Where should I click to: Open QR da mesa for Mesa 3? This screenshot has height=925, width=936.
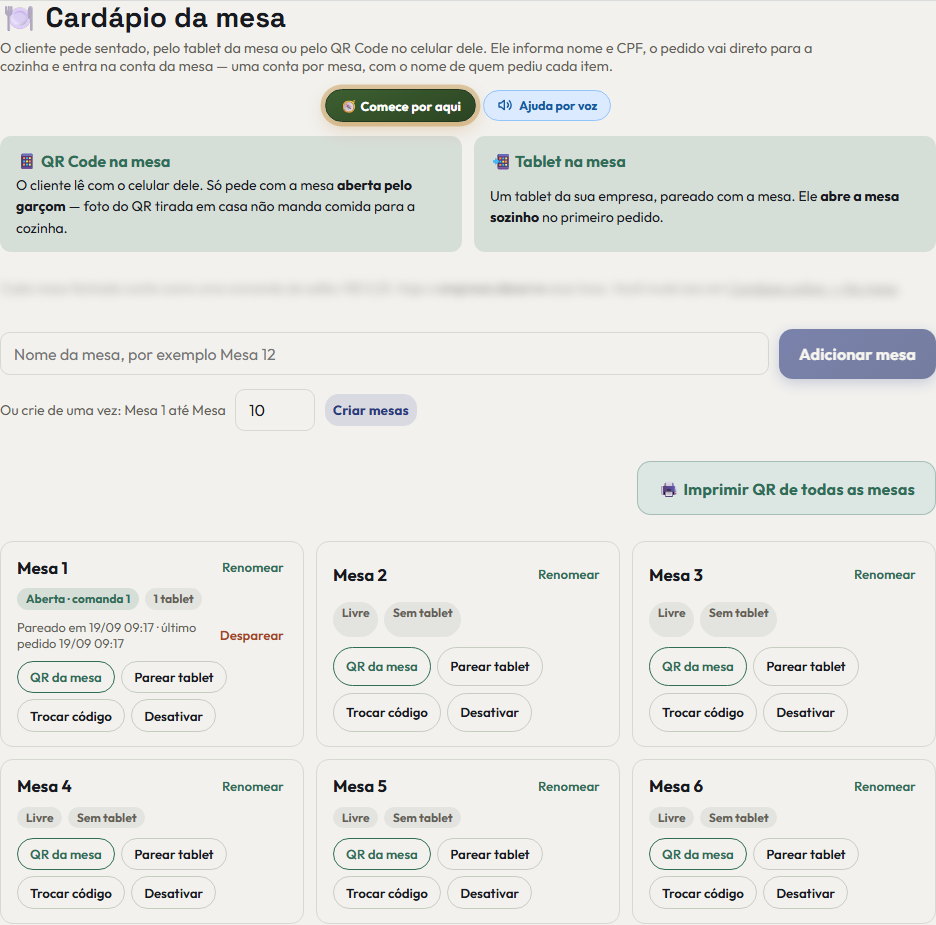697,667
